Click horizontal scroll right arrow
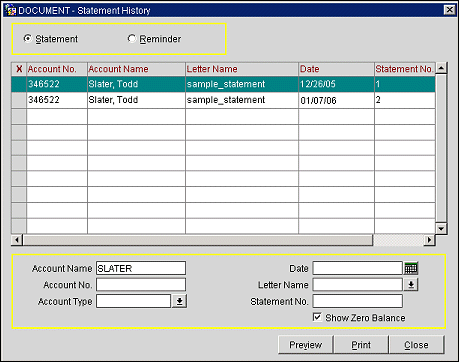459x362 pixels. coord(429,240)
